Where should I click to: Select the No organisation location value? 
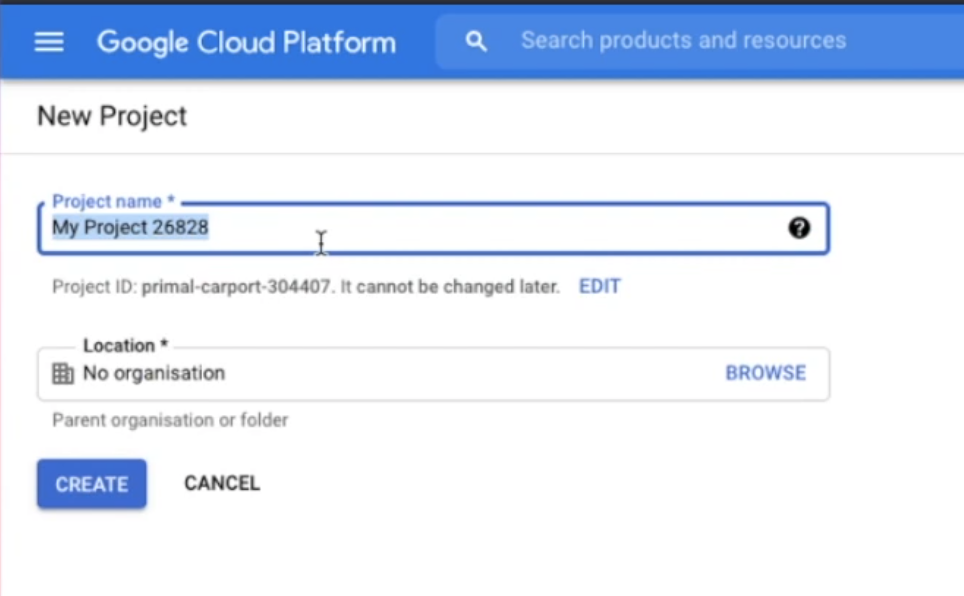point(154,374)
